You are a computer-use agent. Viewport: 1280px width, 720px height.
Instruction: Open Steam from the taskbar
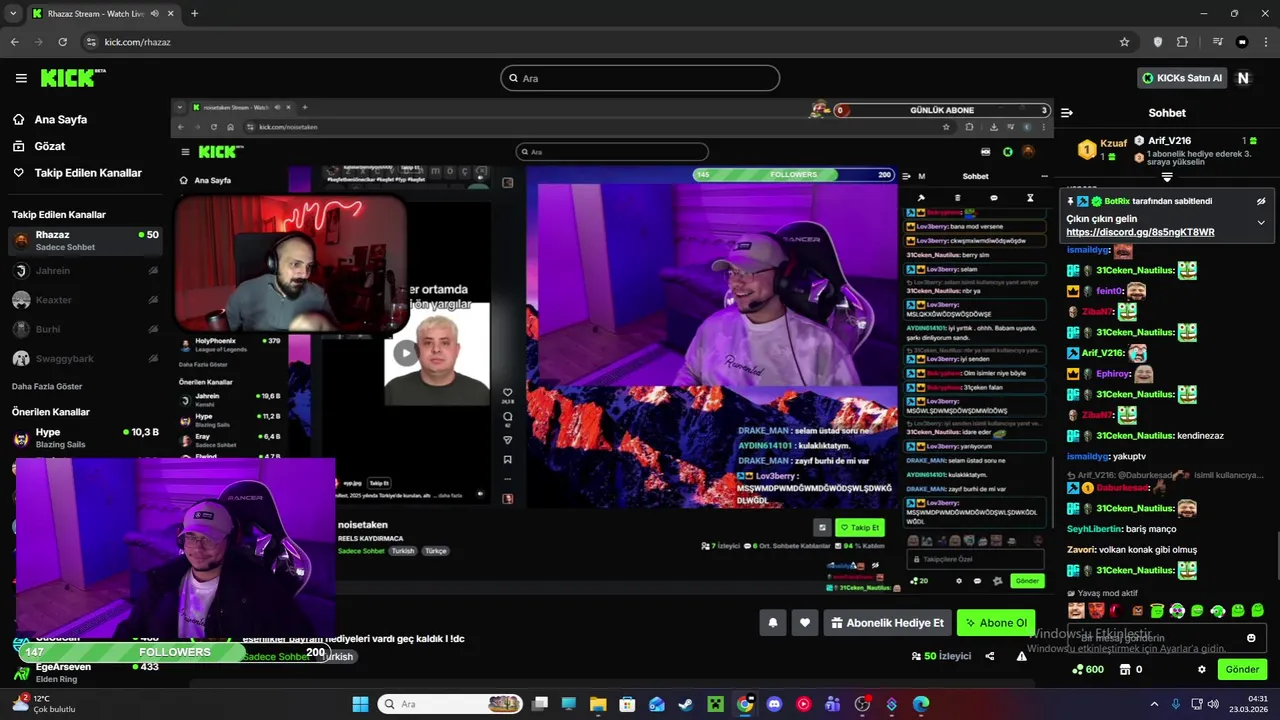click(x=685, y=704)
